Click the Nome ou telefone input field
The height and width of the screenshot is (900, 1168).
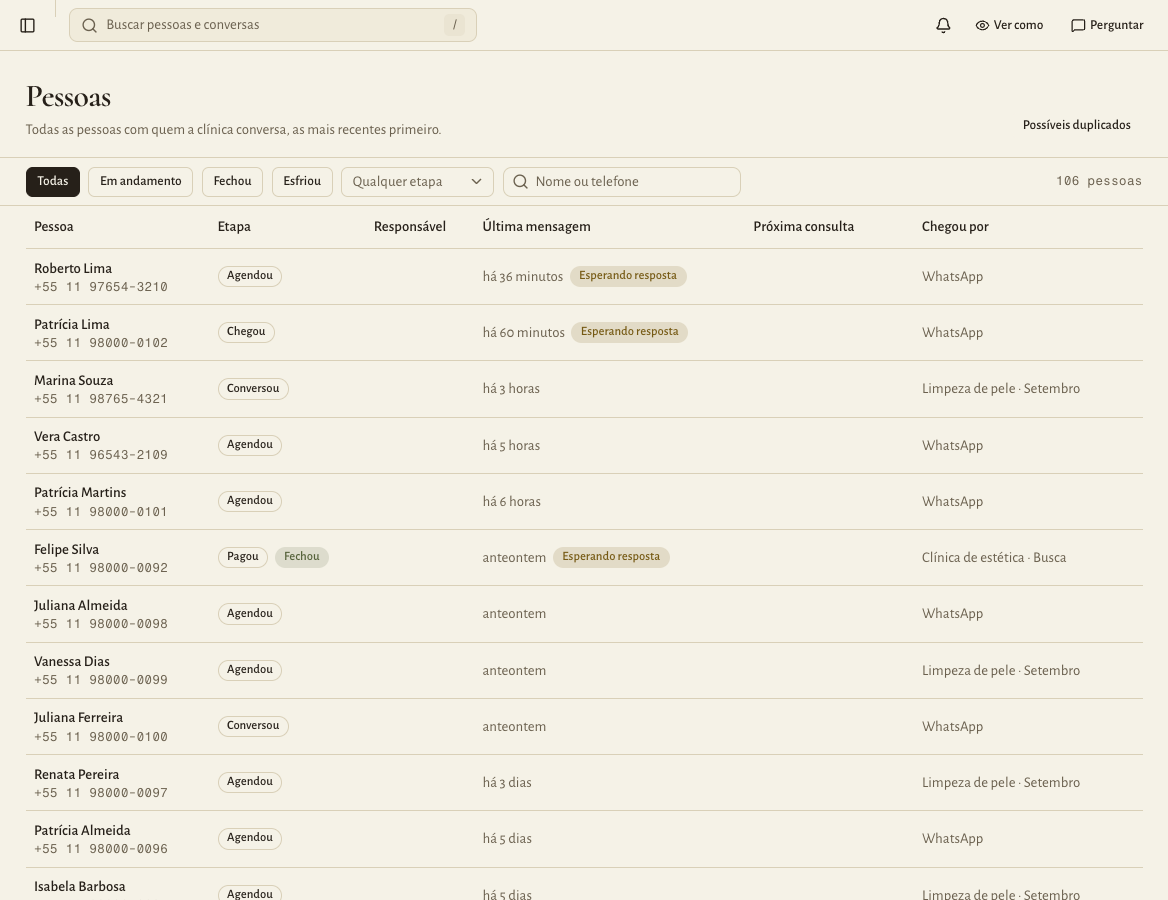622,182
